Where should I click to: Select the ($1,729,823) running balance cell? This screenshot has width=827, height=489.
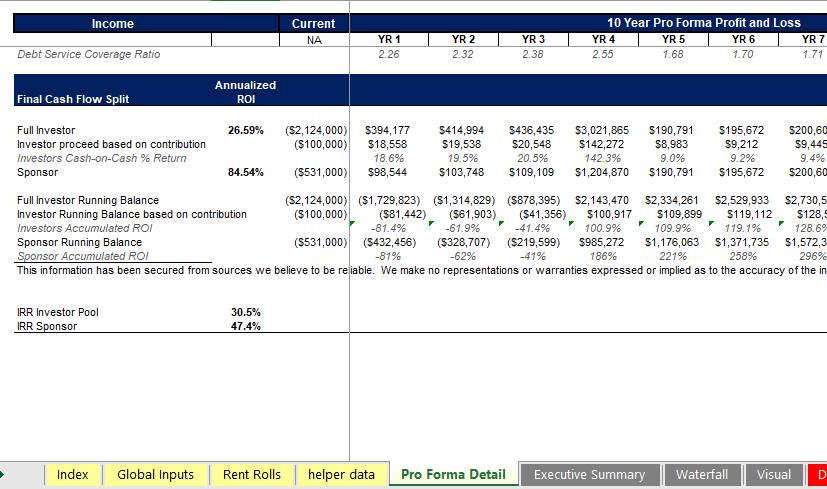pos(389,200)
